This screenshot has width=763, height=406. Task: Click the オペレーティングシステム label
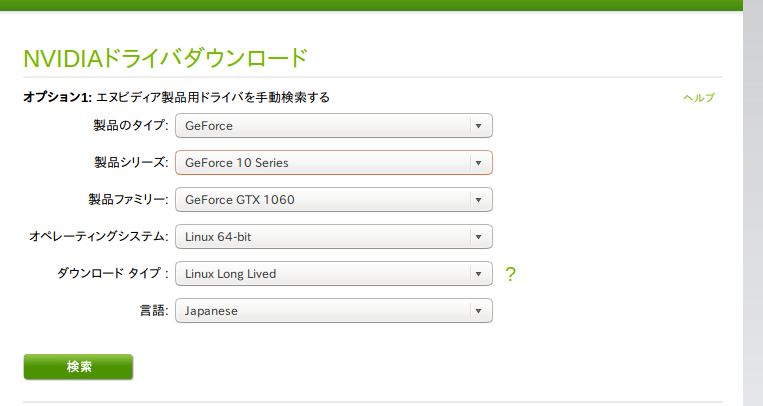pos(99,237)
